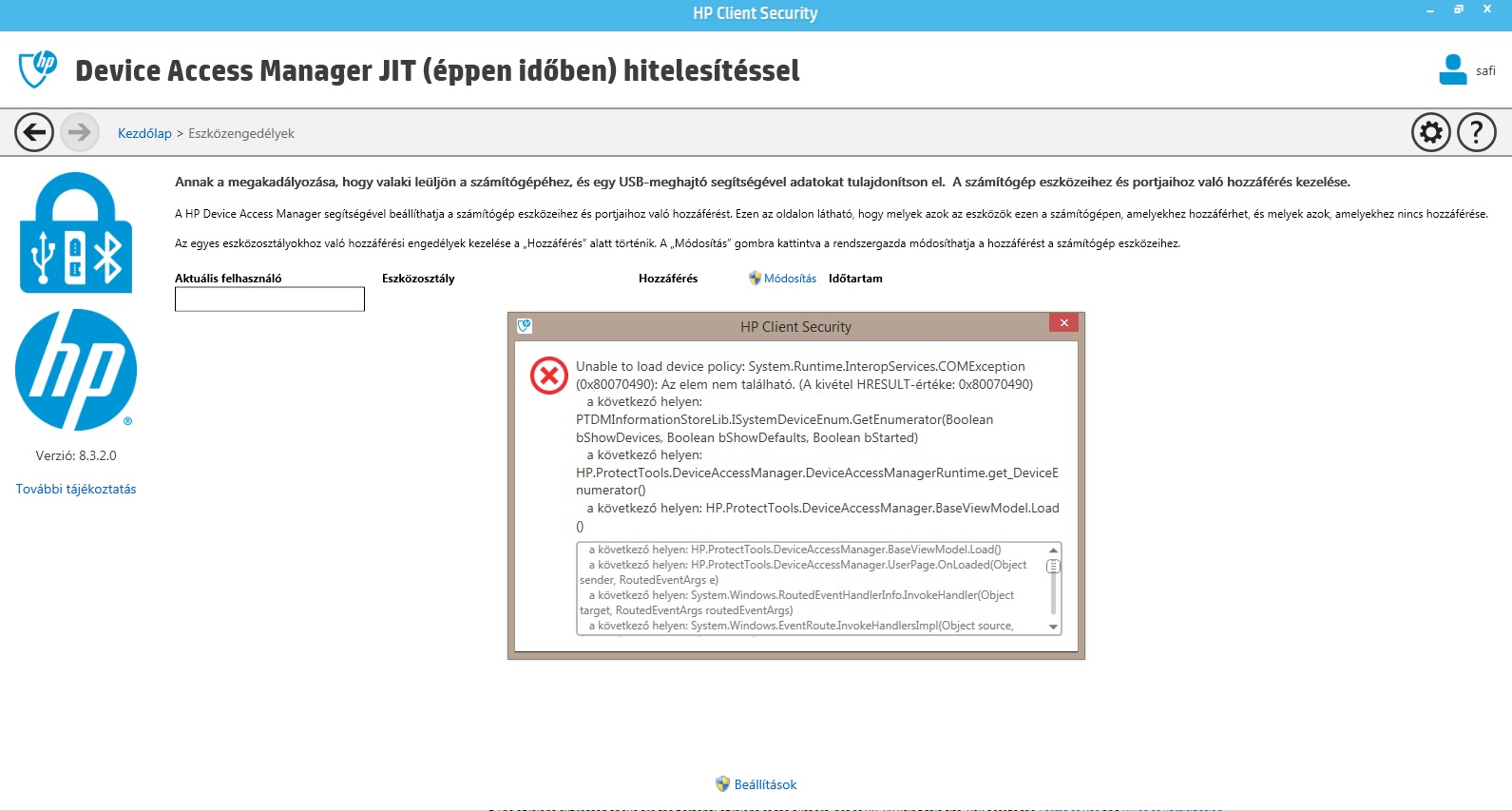This screenshot has height=811, width=1512.
Task: Navigate to the Kezdőlap breadcrumb link
Action: click(x=144, y=133)
